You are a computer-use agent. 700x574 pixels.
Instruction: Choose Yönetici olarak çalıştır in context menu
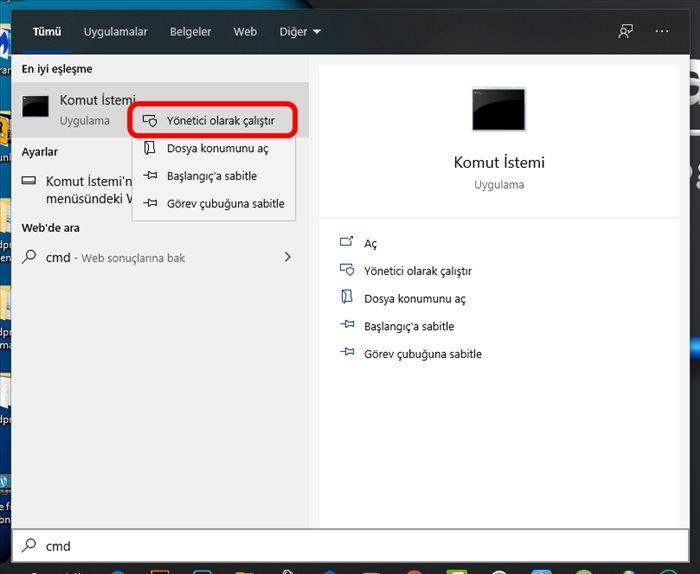click(x=220, y=120)
